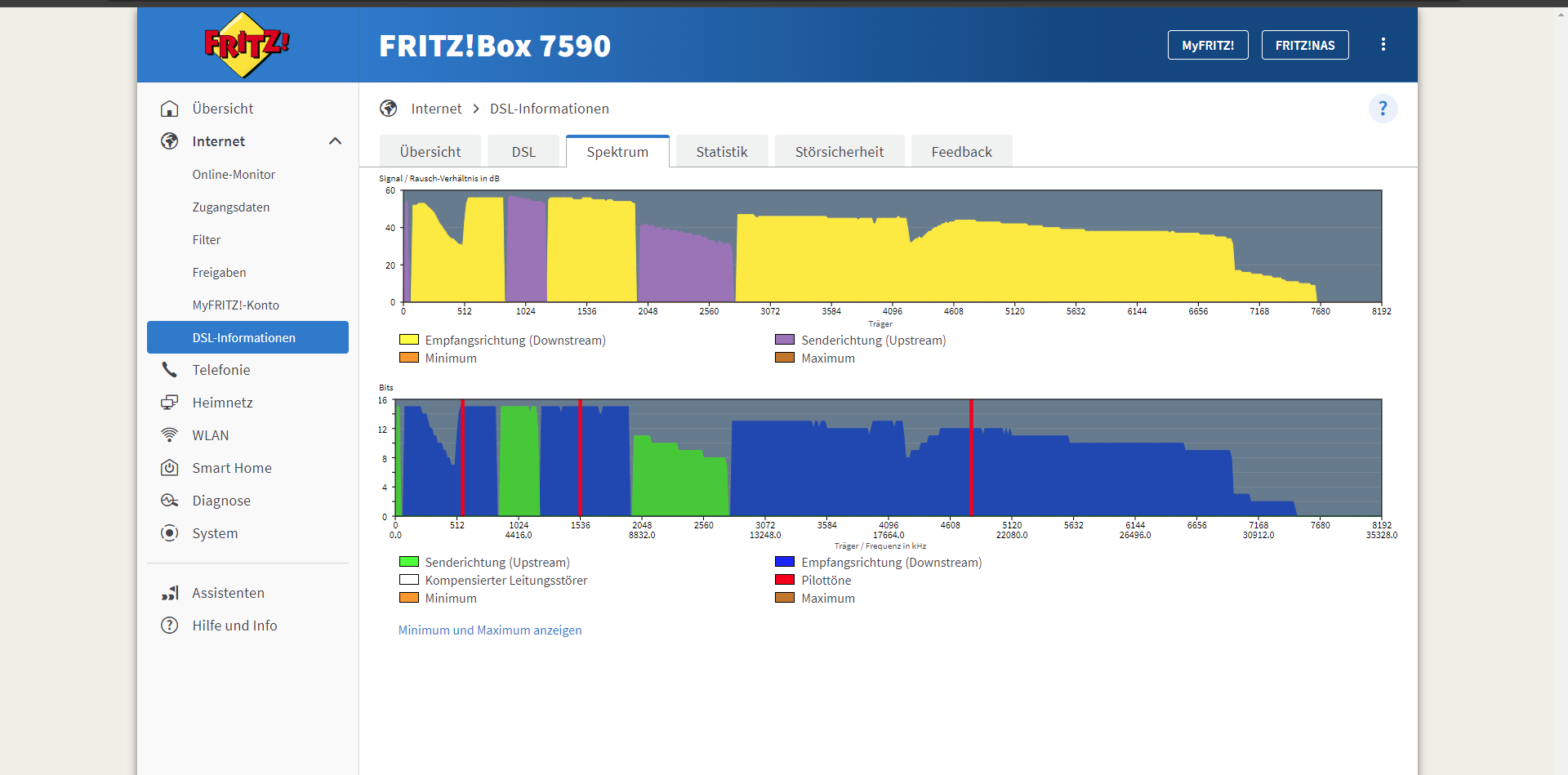Viewport: 1568px width, 775px height.
Task: Click the WLAN wifi icon
Action: coord(170,435)
